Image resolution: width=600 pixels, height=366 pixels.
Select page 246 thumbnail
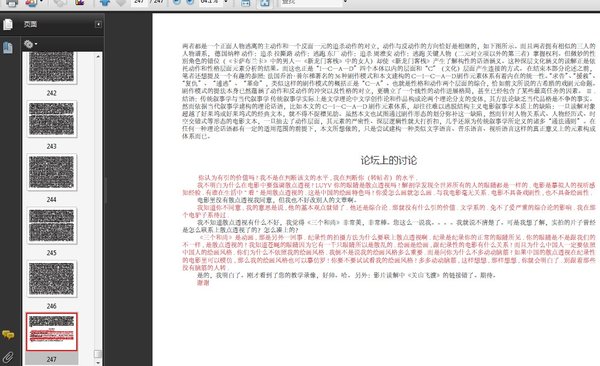[52, 279]
